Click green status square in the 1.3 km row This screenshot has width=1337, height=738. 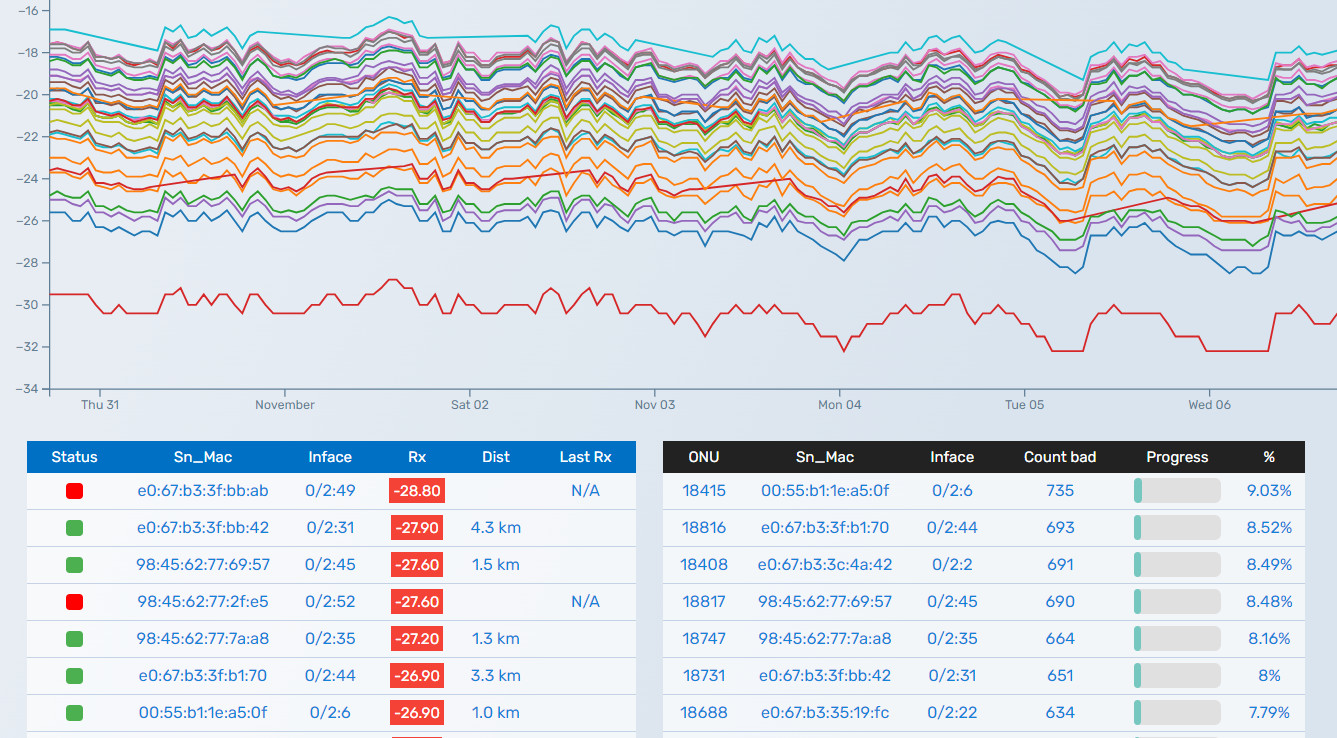(74, 639)
